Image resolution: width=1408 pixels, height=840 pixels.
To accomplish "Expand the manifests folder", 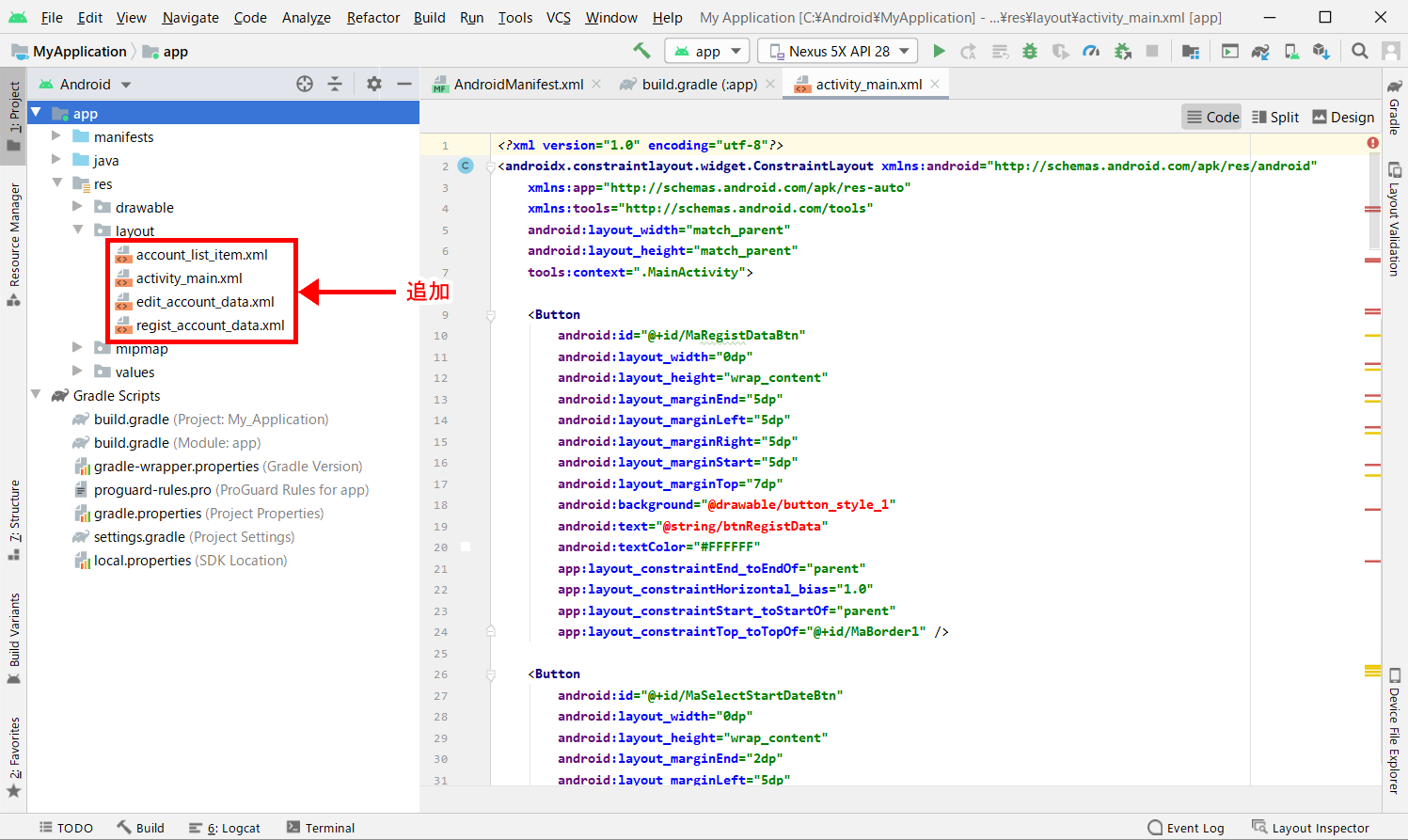I will pyautogui.click(x=56, y=136).
